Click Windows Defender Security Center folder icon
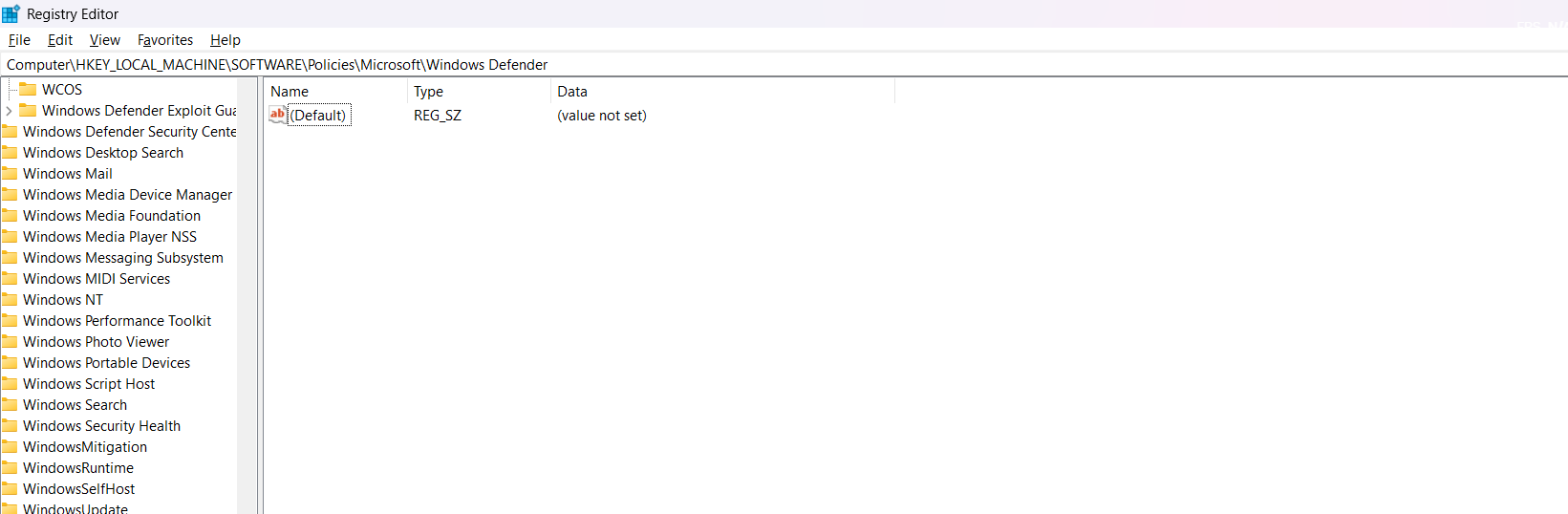The height and width of the screenshot is (514, 1568). [10, 132]
